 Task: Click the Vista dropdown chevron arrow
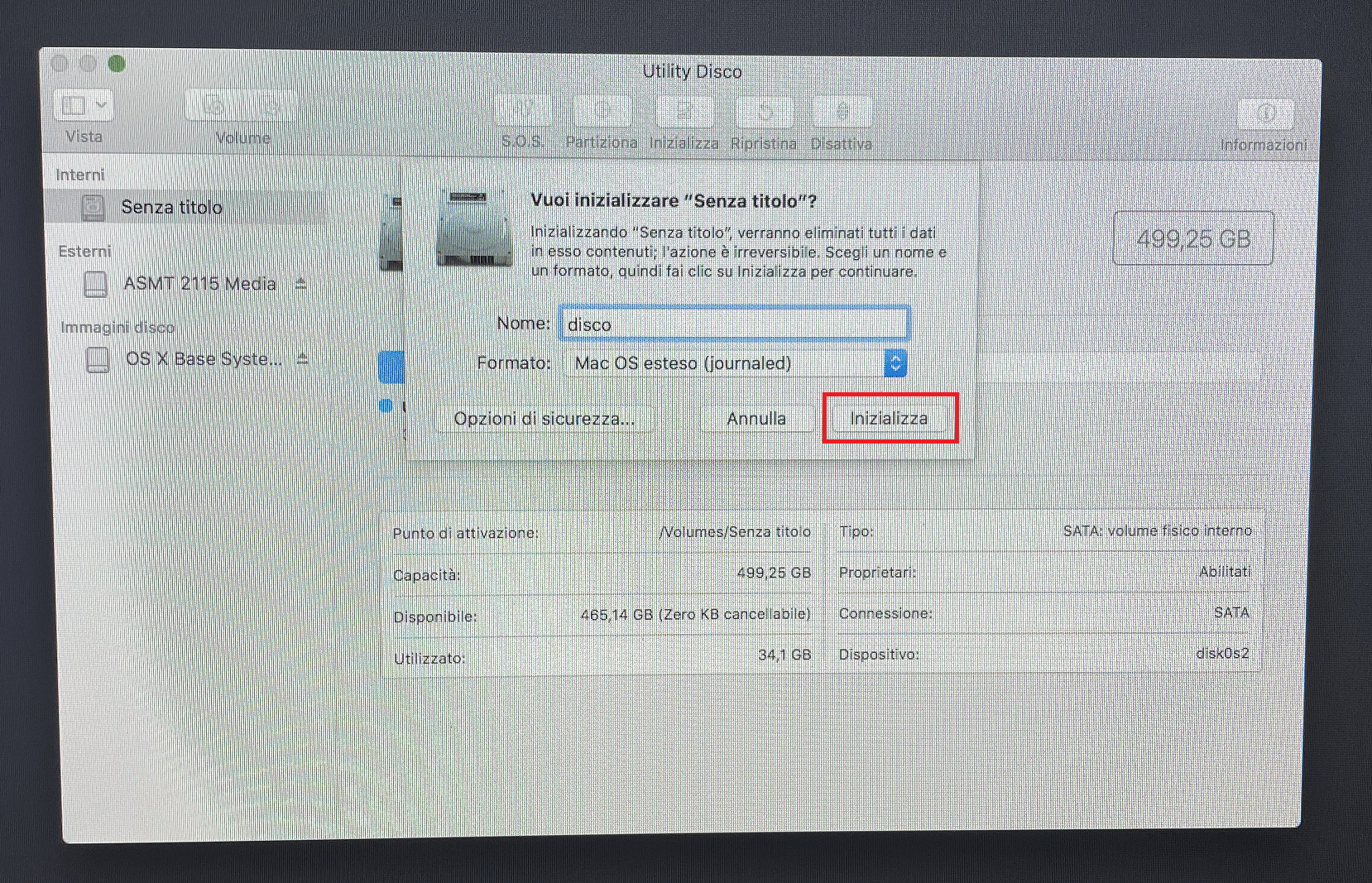101,105
